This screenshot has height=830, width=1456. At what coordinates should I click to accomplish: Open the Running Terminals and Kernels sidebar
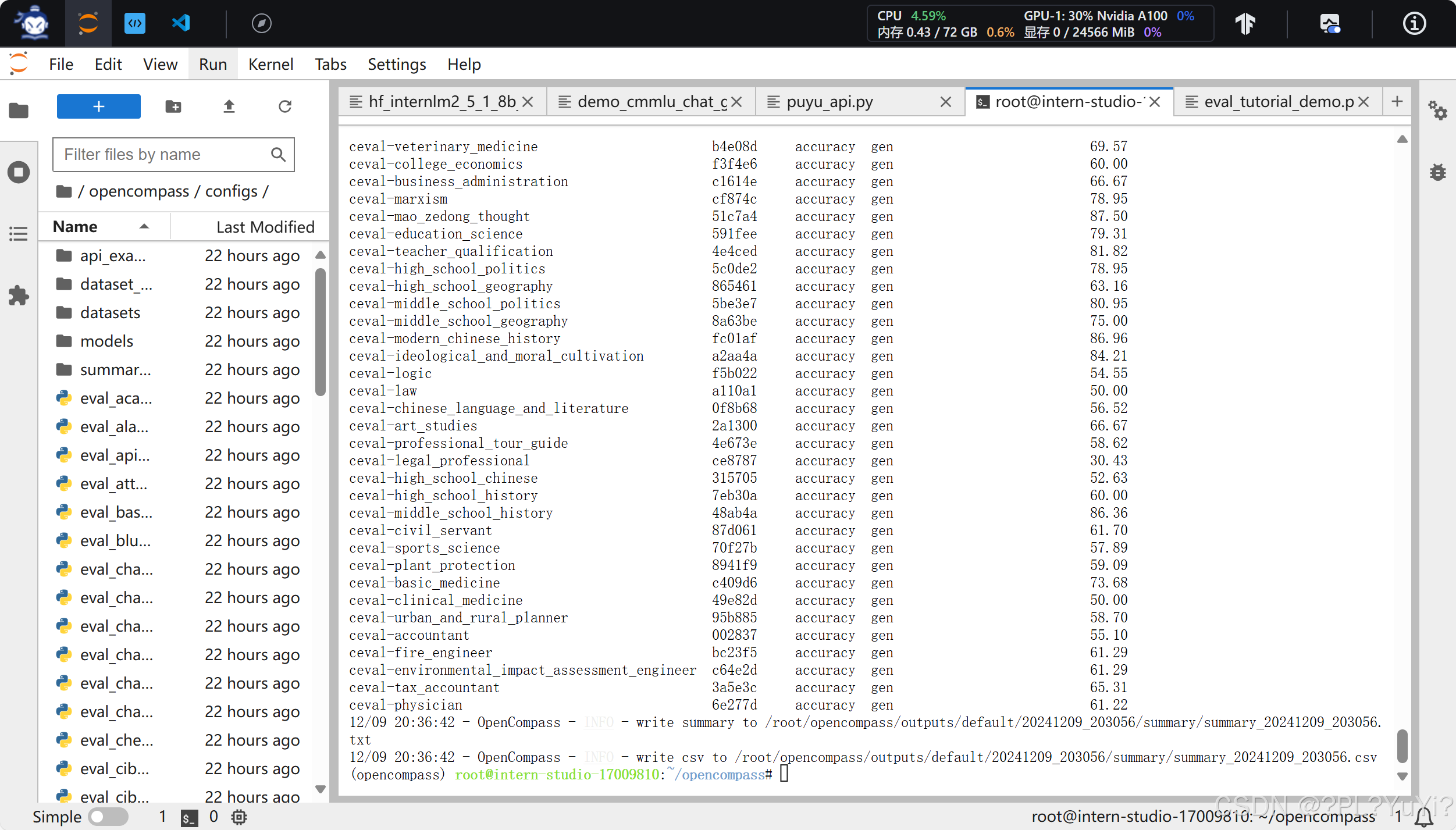click(x=19, y=172)
